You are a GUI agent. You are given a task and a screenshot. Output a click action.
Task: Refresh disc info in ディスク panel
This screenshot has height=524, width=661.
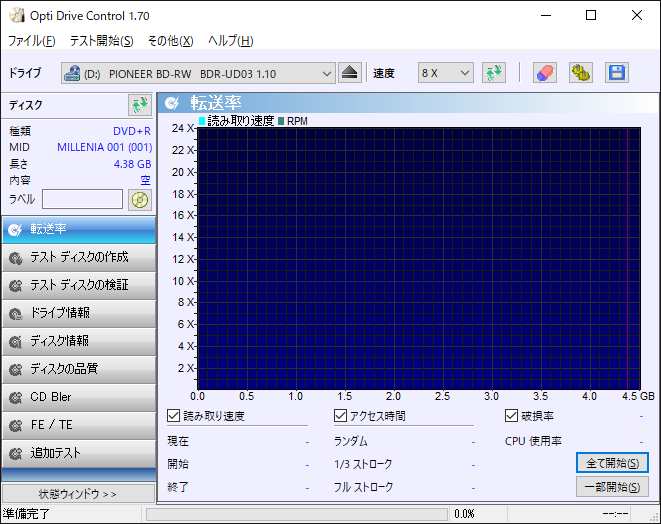pos(140,105)
